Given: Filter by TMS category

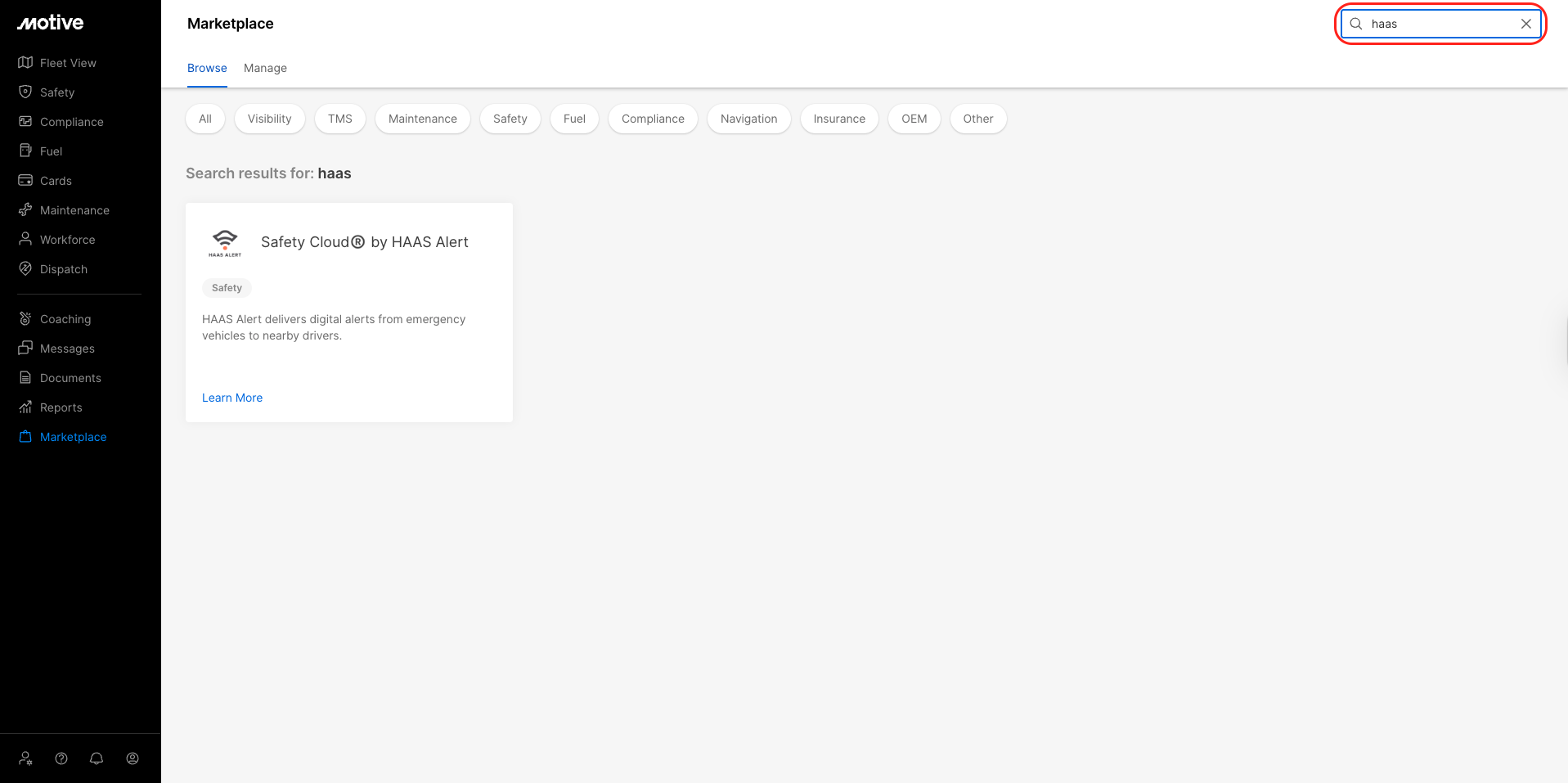Looking at the screenshot, I should pos(340,119).
